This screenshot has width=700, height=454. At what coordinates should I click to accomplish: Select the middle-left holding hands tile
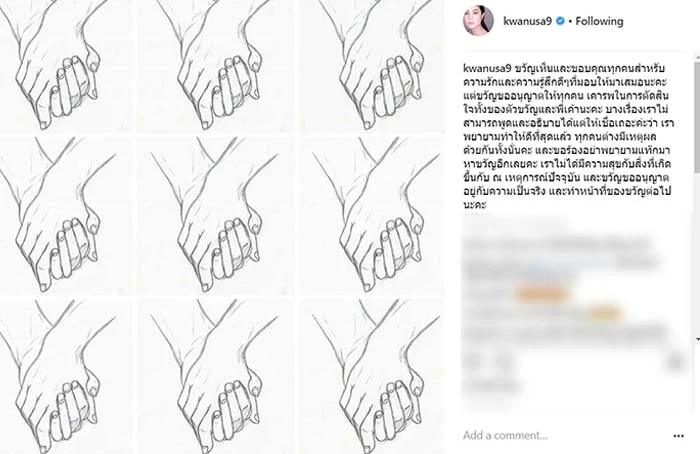click(65, 215)
